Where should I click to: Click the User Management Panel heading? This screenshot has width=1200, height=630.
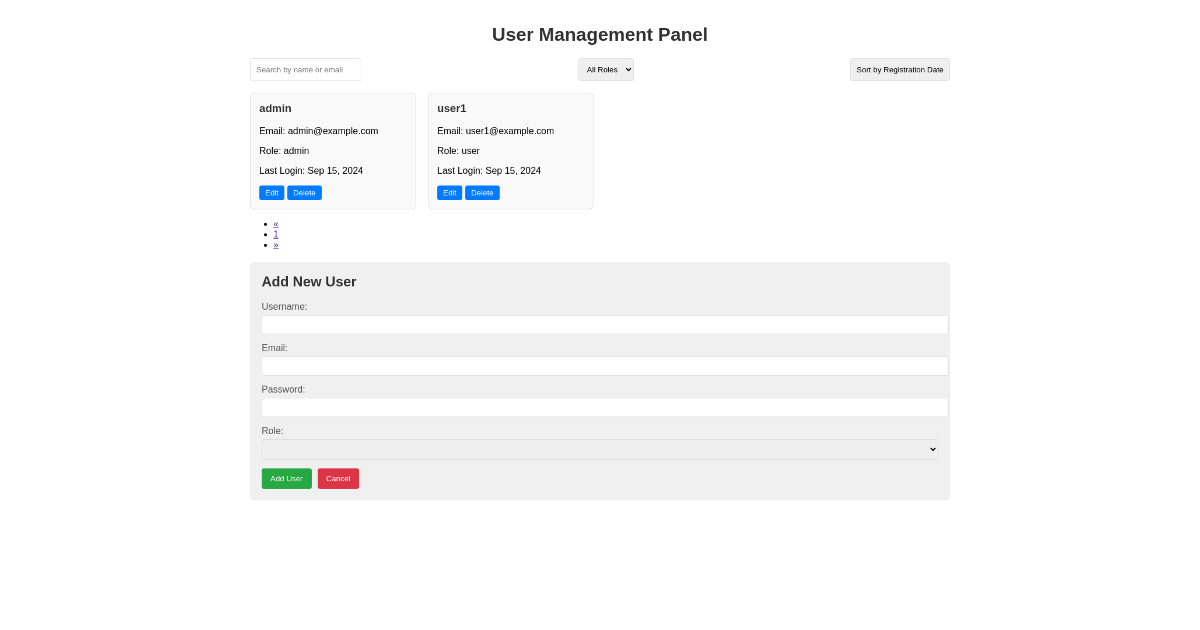point(599,34)
